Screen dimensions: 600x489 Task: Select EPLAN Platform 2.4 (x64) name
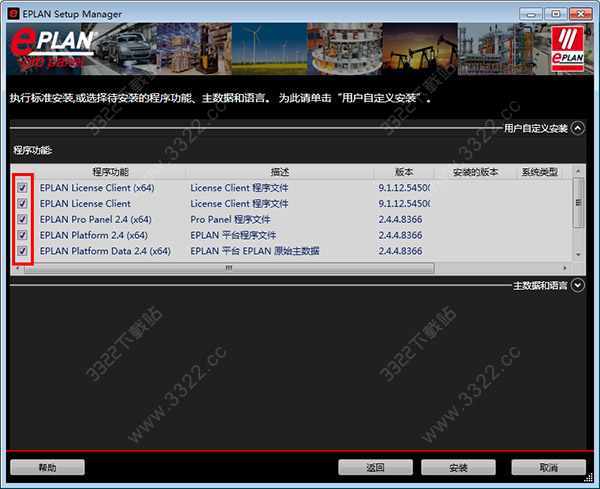click(94, 235)
